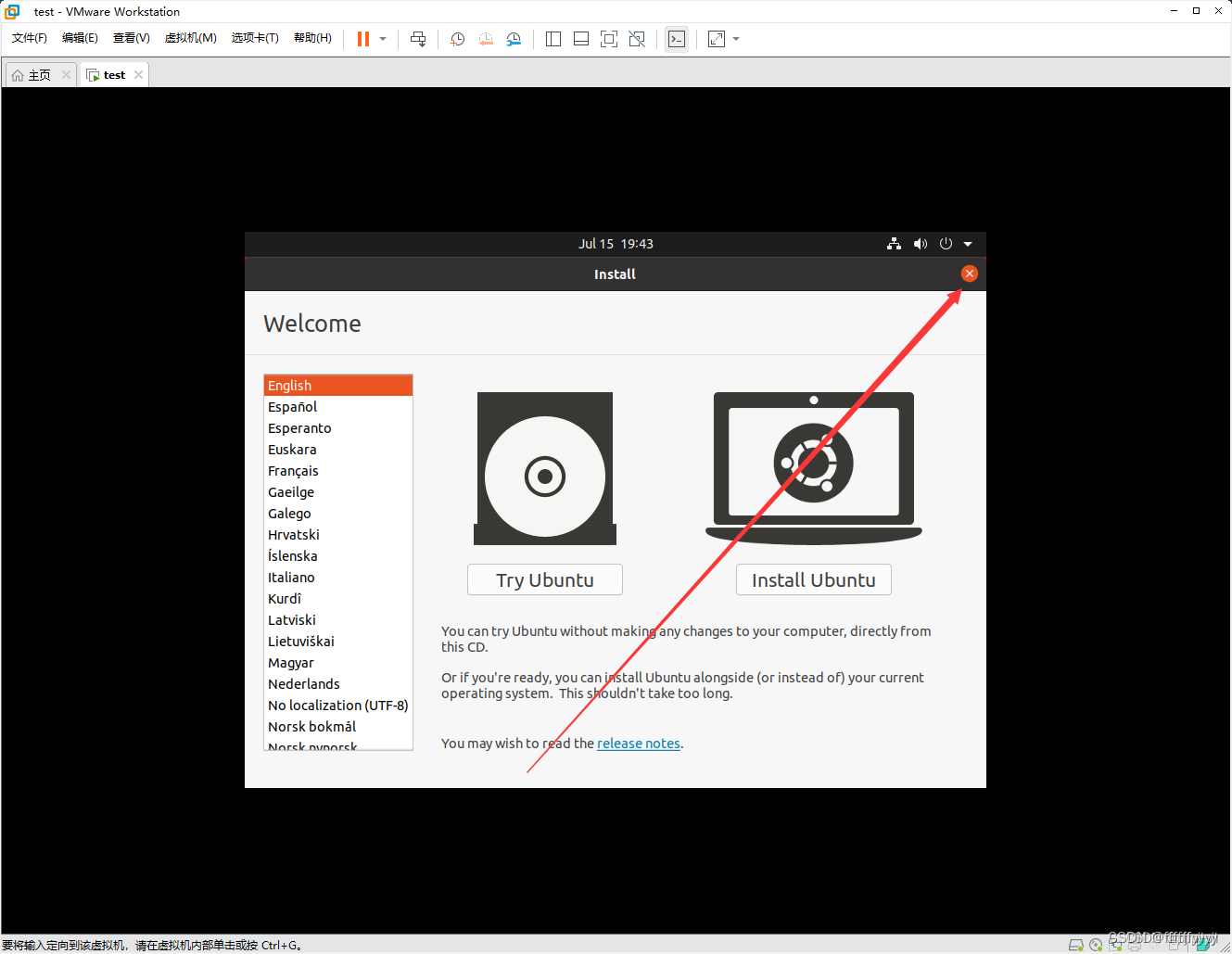Click Send Ctrl+Alt+Del toolbar icon

click(x=418, y=39)
